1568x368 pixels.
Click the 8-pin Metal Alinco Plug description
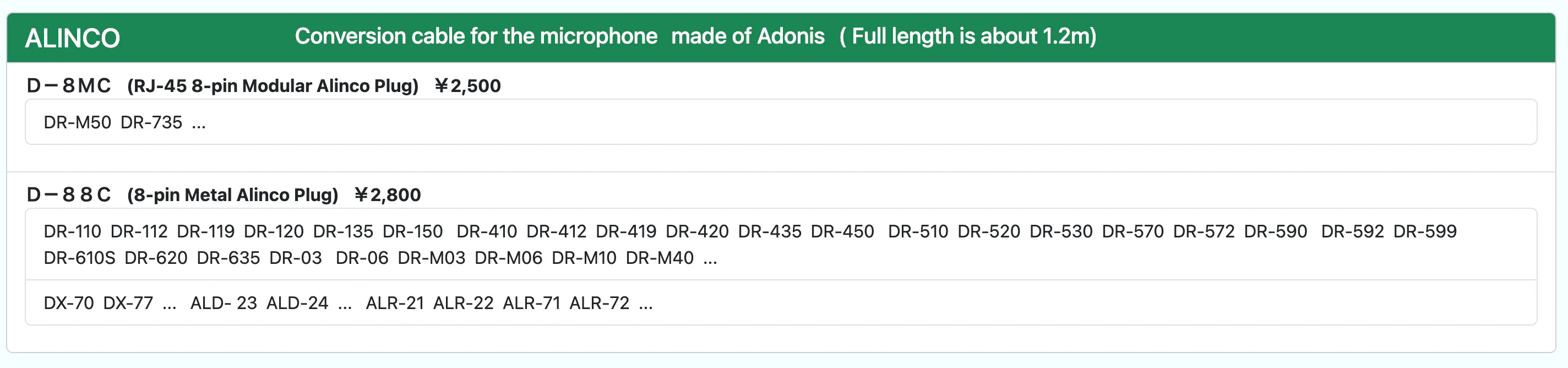click(x=232, y=195)
